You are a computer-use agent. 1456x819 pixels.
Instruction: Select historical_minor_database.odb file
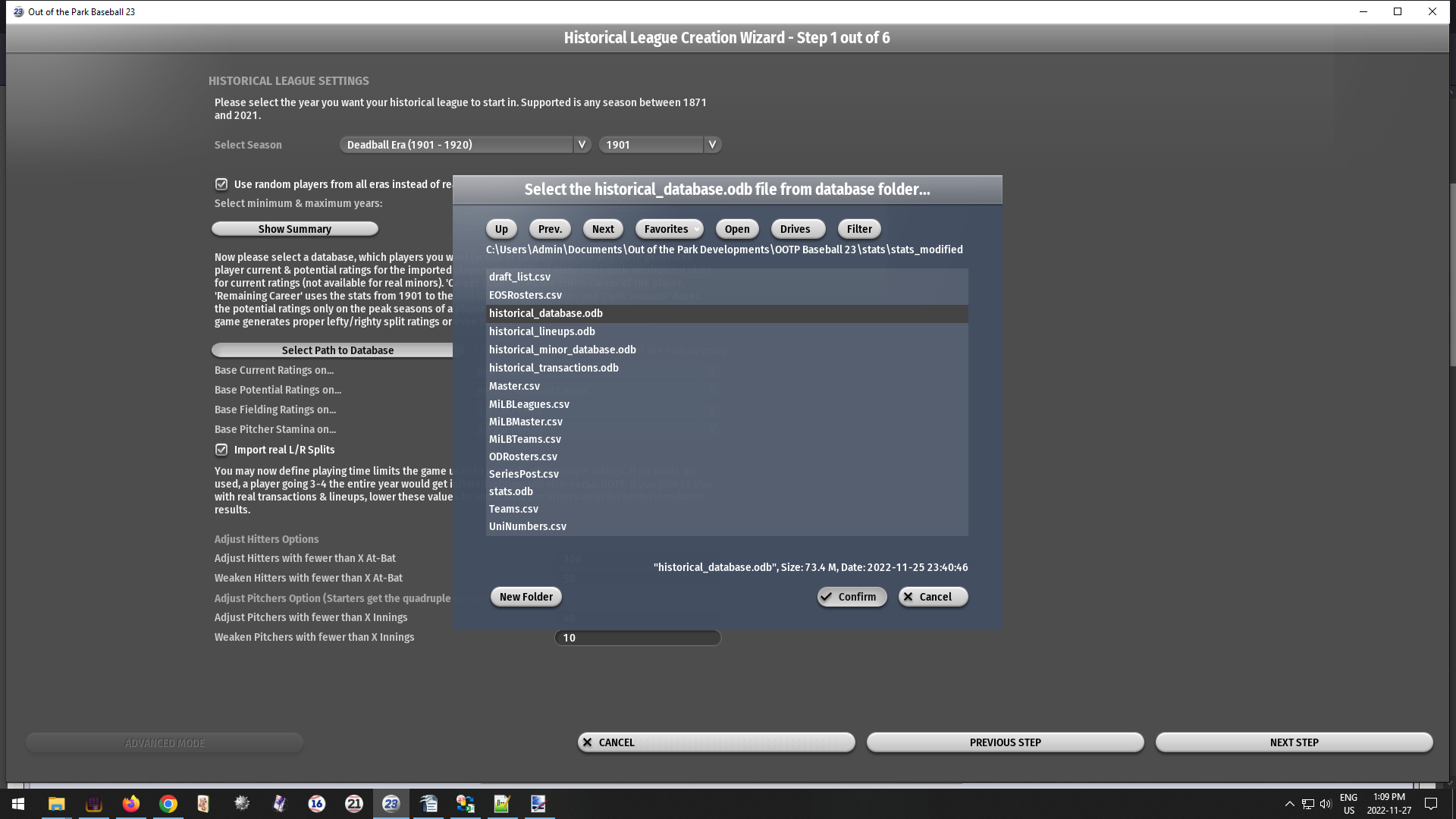point(726,350)
